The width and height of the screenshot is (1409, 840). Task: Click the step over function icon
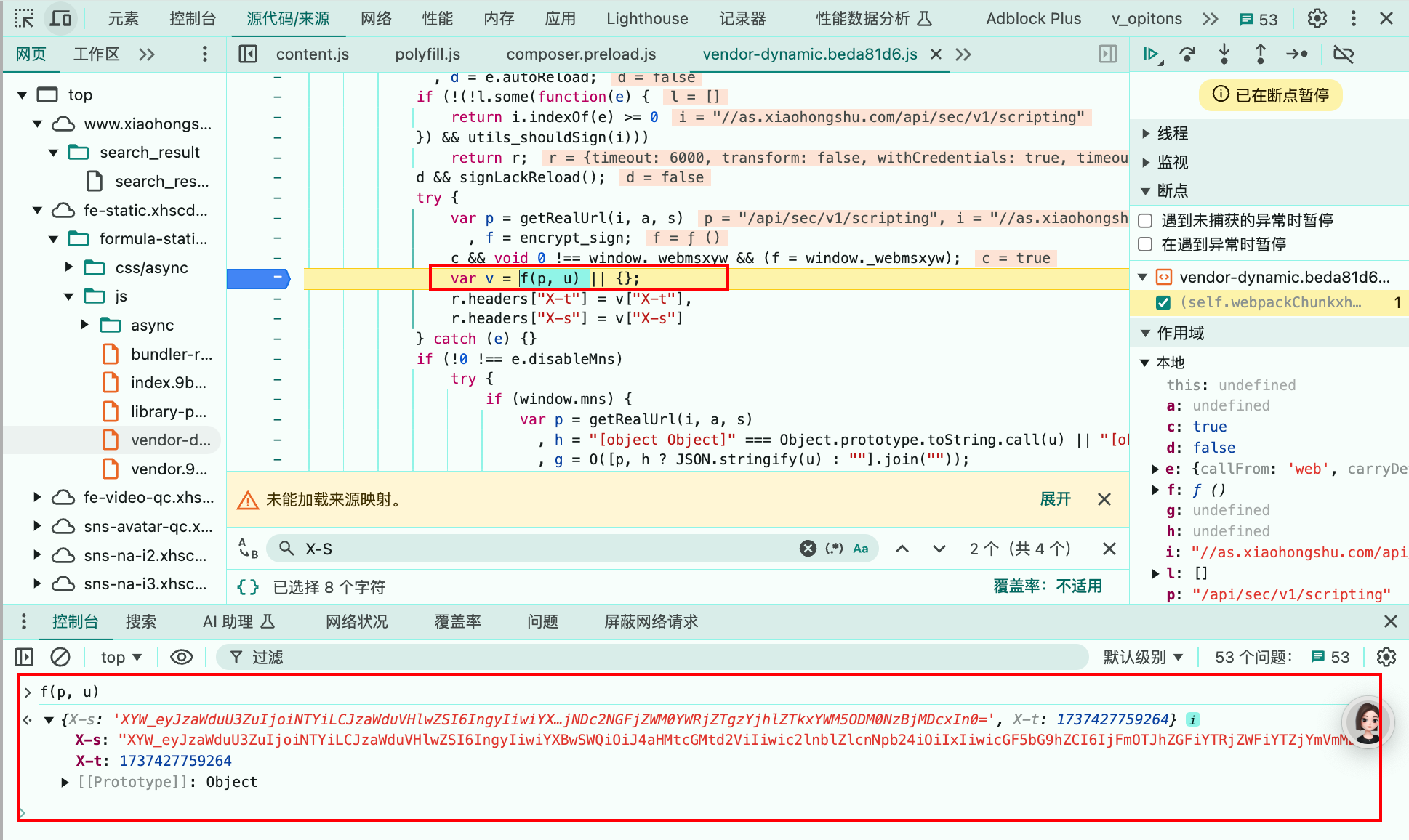click(x=1187, y=54)
